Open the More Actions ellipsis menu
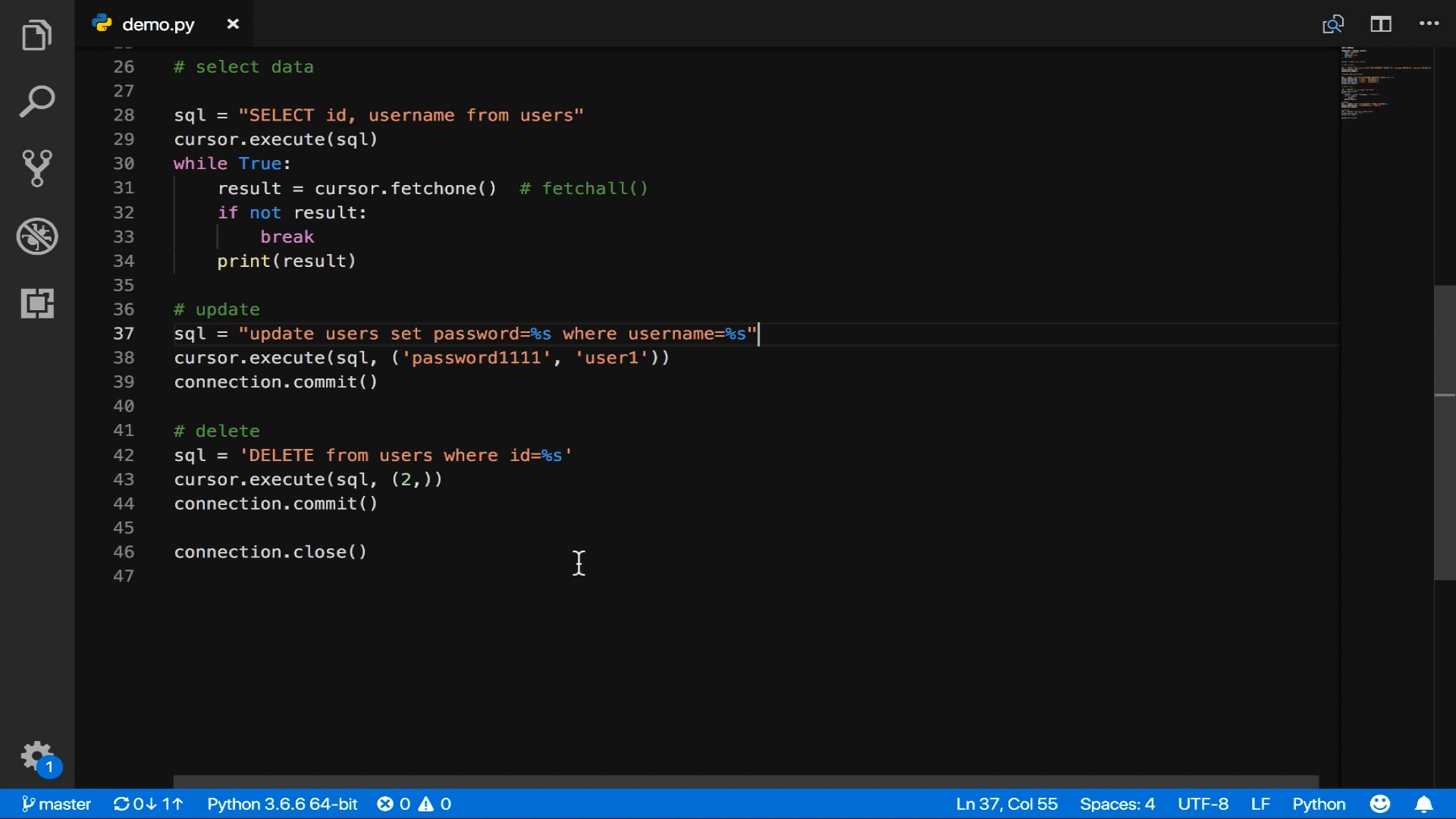1456x819 pixels. (1429, 24)
